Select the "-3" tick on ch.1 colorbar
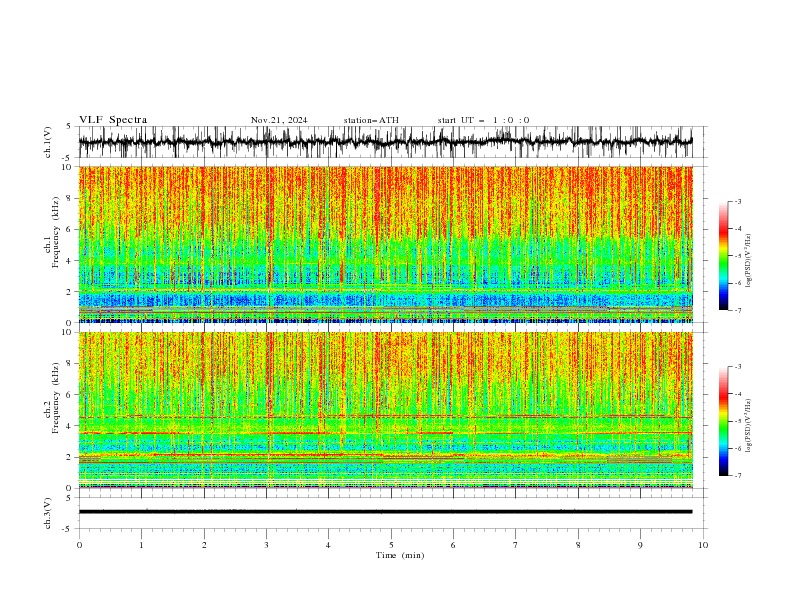The width and height of the screenshot is (792, 612). 737,201
